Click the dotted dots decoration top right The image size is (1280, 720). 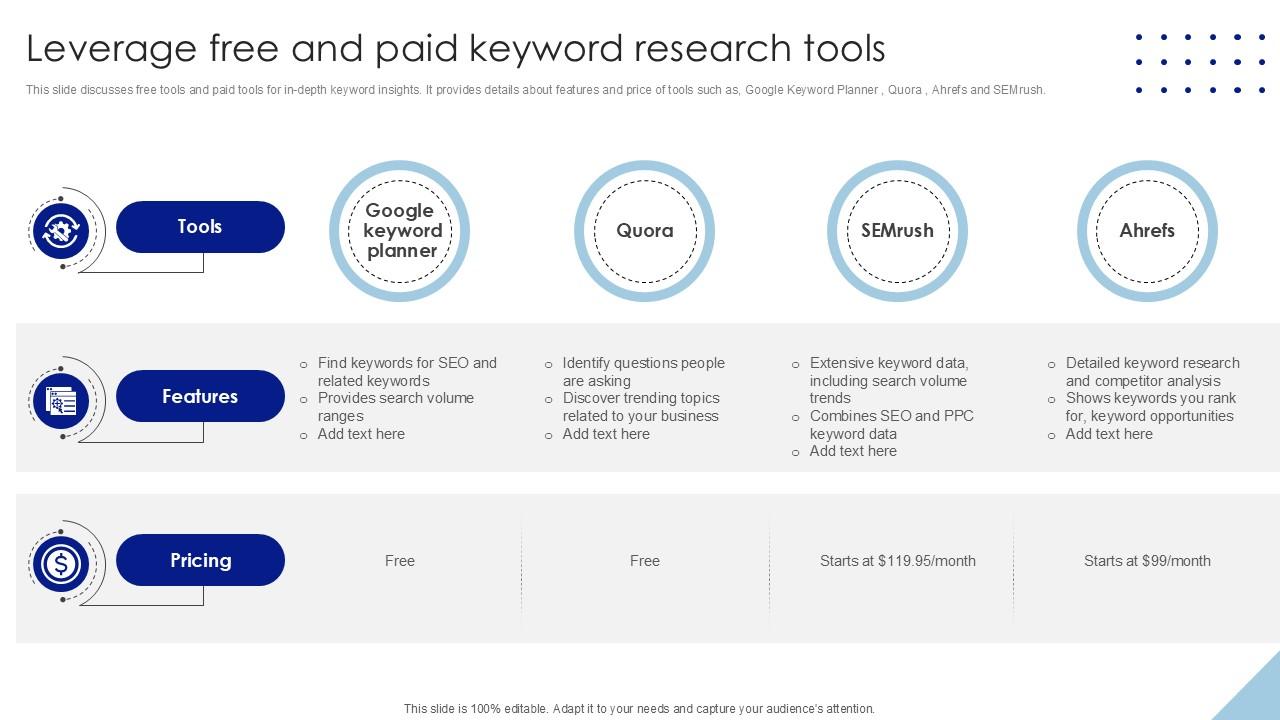[1198, 64]
